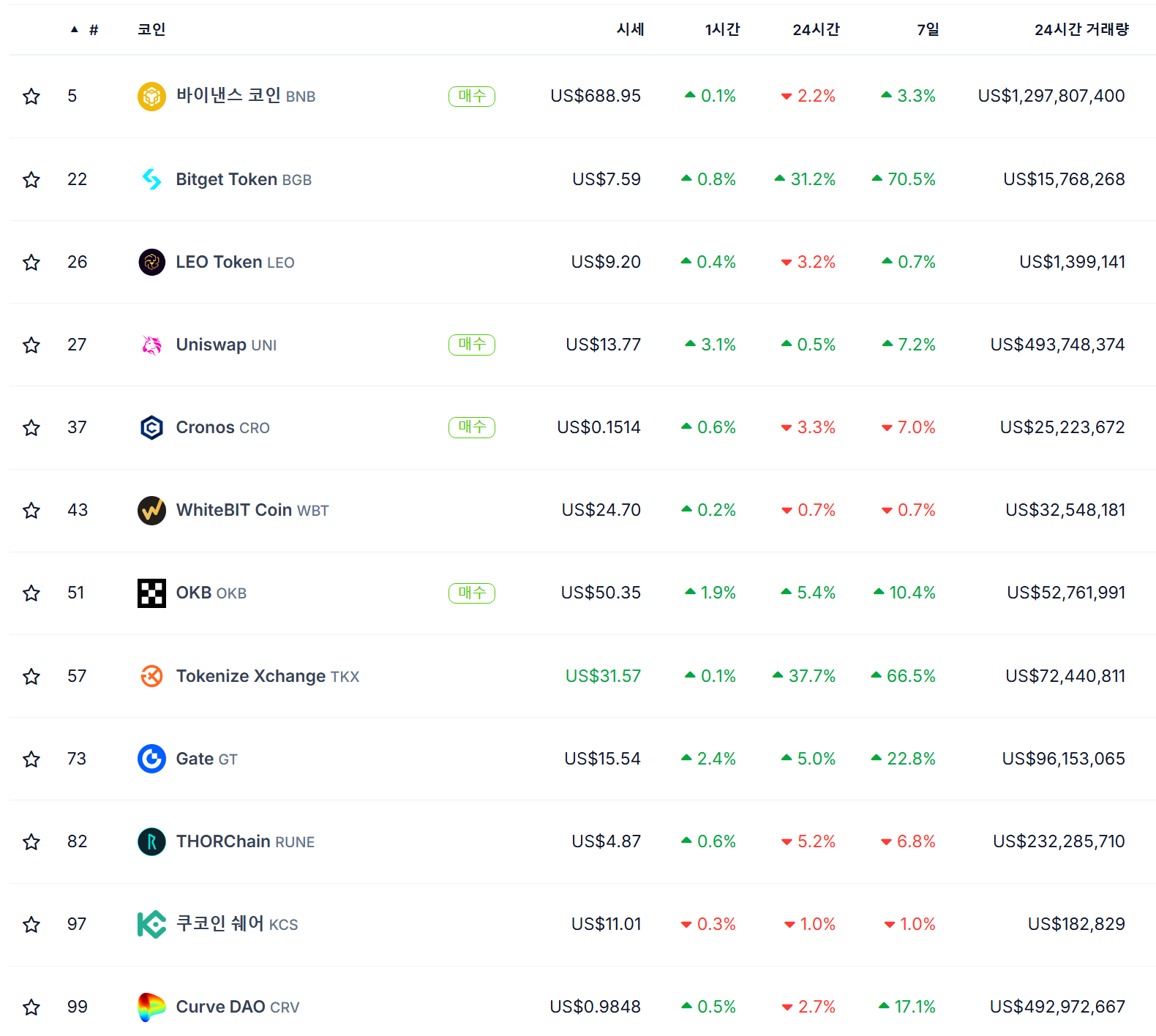Click the LEO Token logo icon

(151, 262)
